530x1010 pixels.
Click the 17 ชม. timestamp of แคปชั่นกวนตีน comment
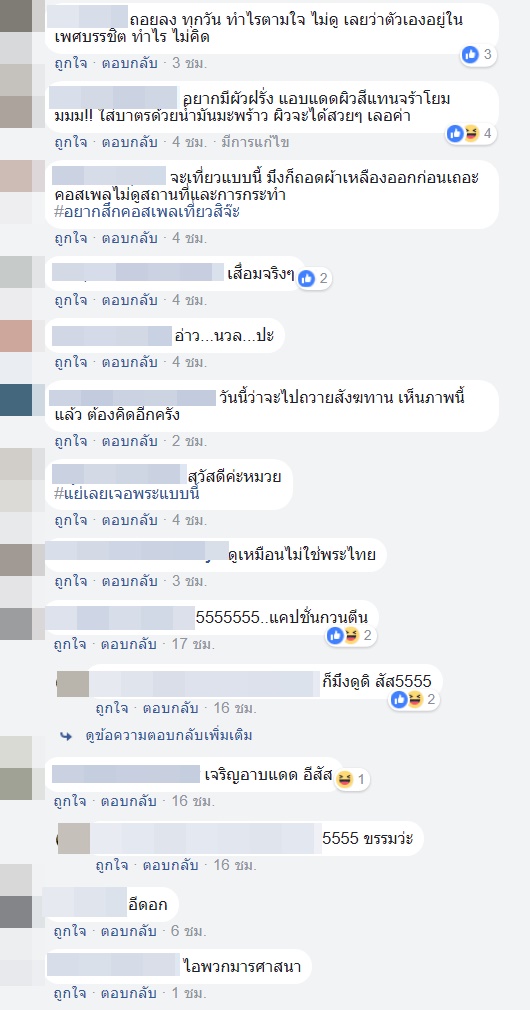click(x=193, y=643)
